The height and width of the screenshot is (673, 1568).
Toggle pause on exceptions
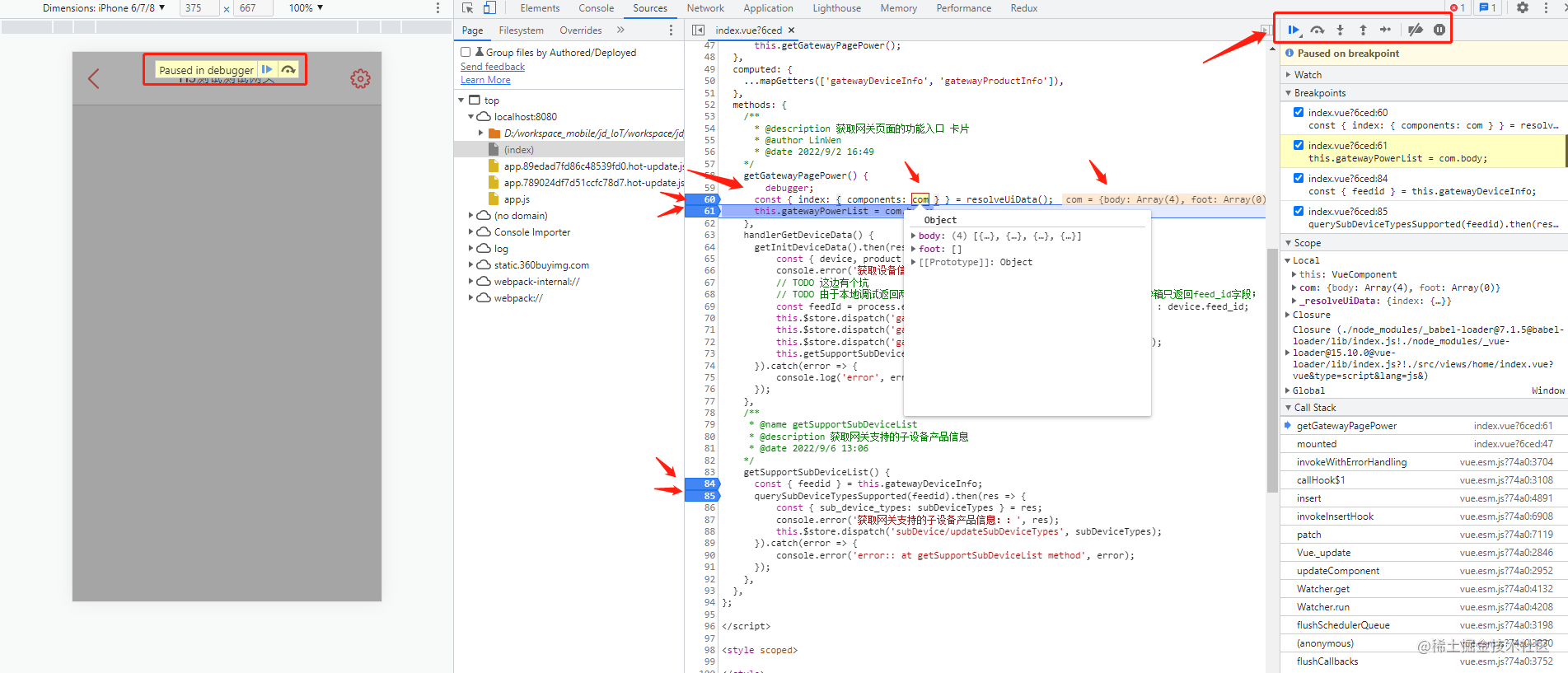point(1439,30)
